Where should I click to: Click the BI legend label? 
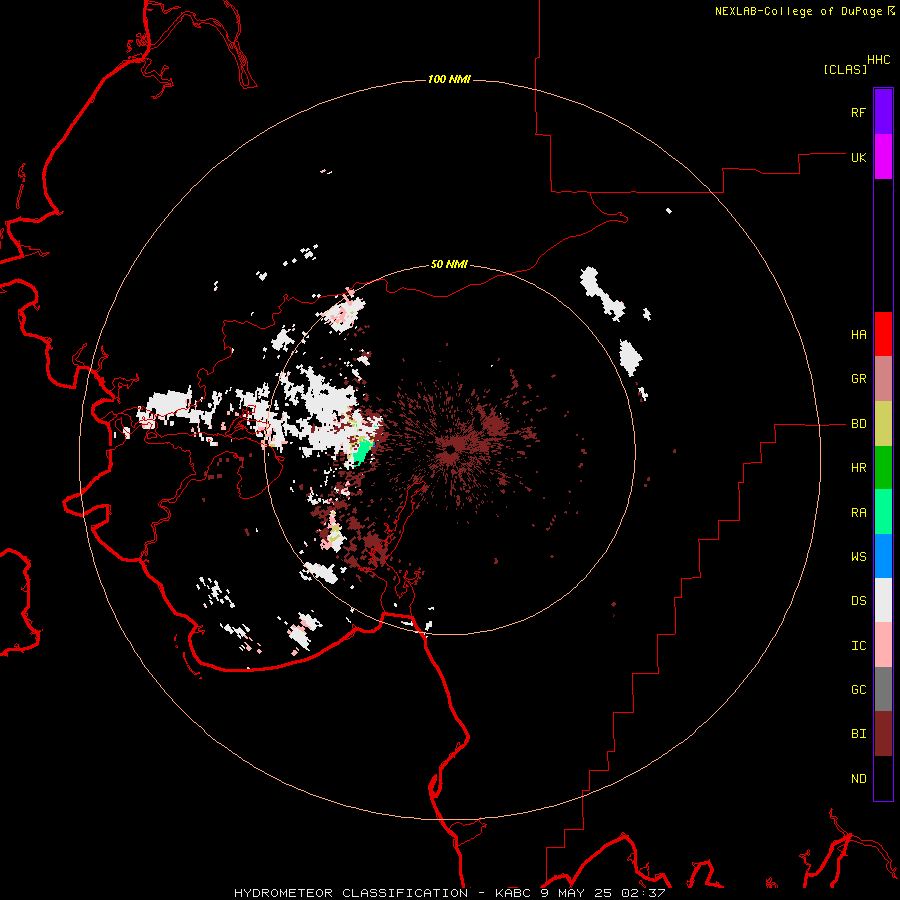858,734
